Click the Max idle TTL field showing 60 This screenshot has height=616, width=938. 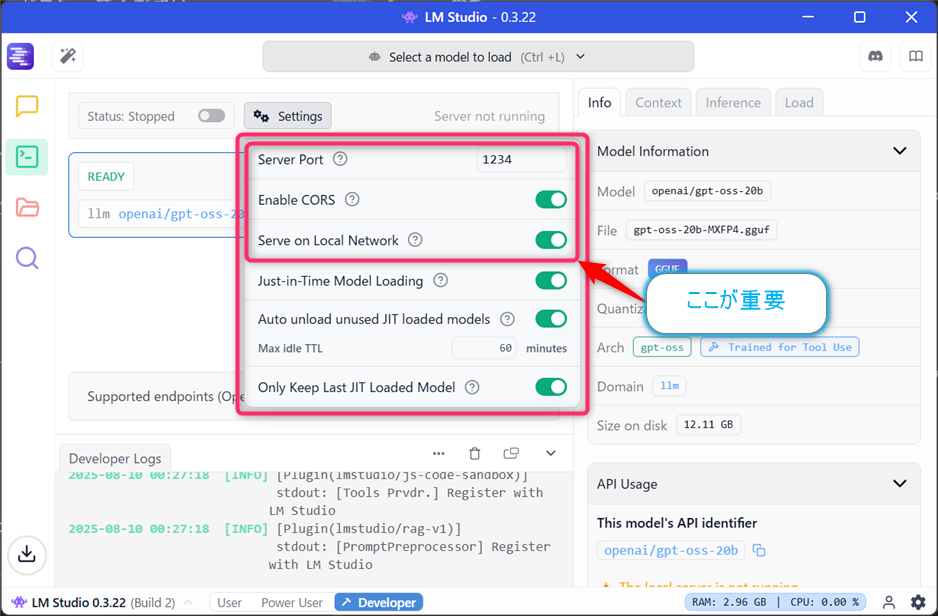[483, 348]
